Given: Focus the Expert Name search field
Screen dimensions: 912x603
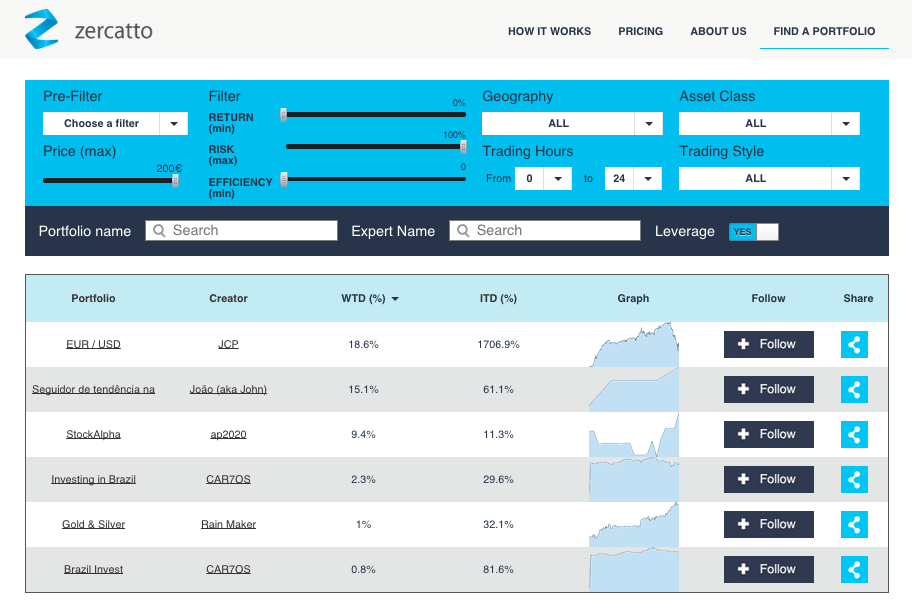Looking at the screenshot, I should pos(545,230).
